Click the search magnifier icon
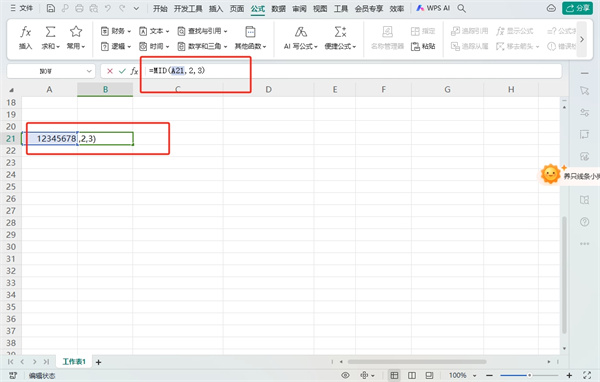Screen dimensions: 600x382 click(x=461, y=8)
